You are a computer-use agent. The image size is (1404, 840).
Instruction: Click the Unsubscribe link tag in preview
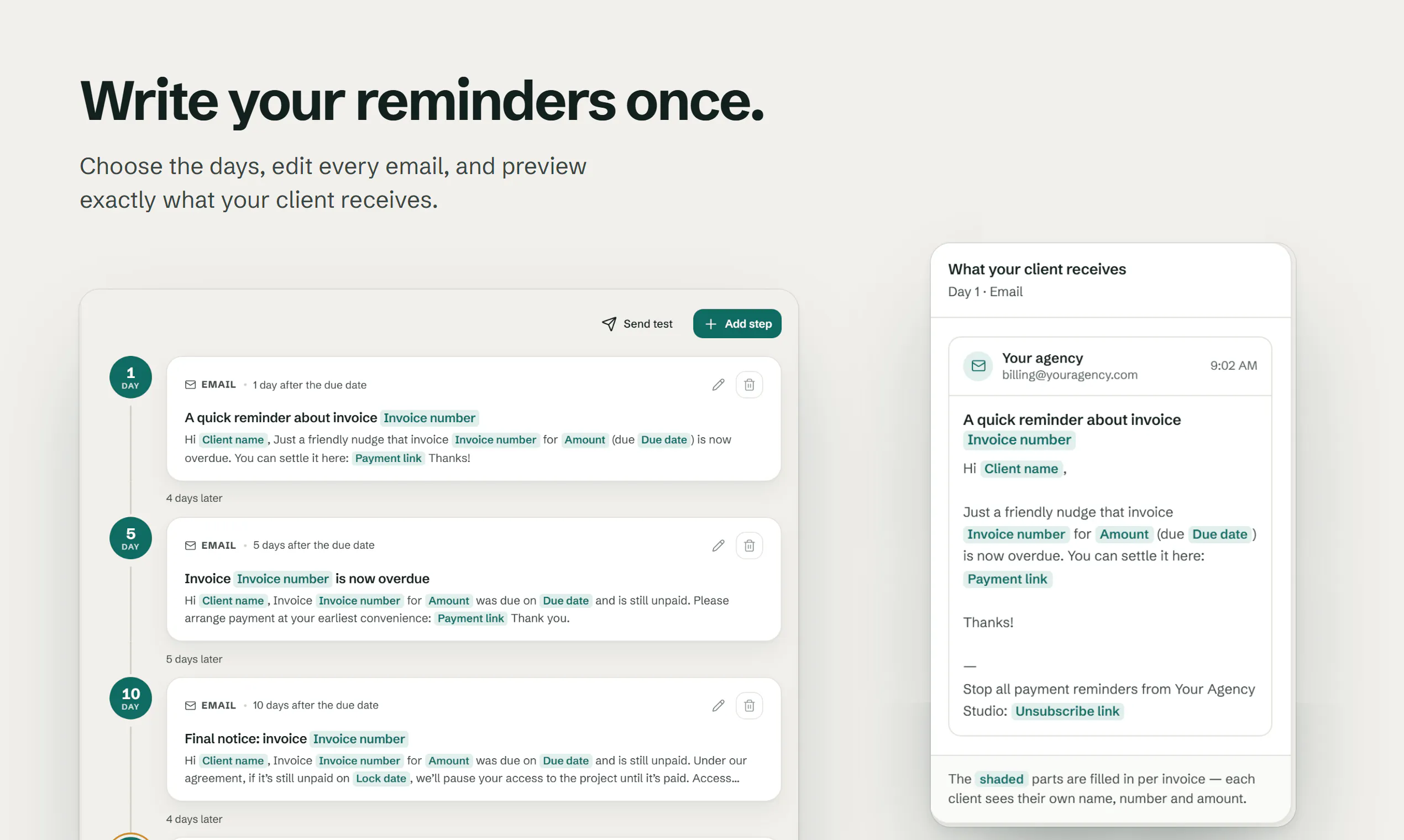click(1067, 711)
